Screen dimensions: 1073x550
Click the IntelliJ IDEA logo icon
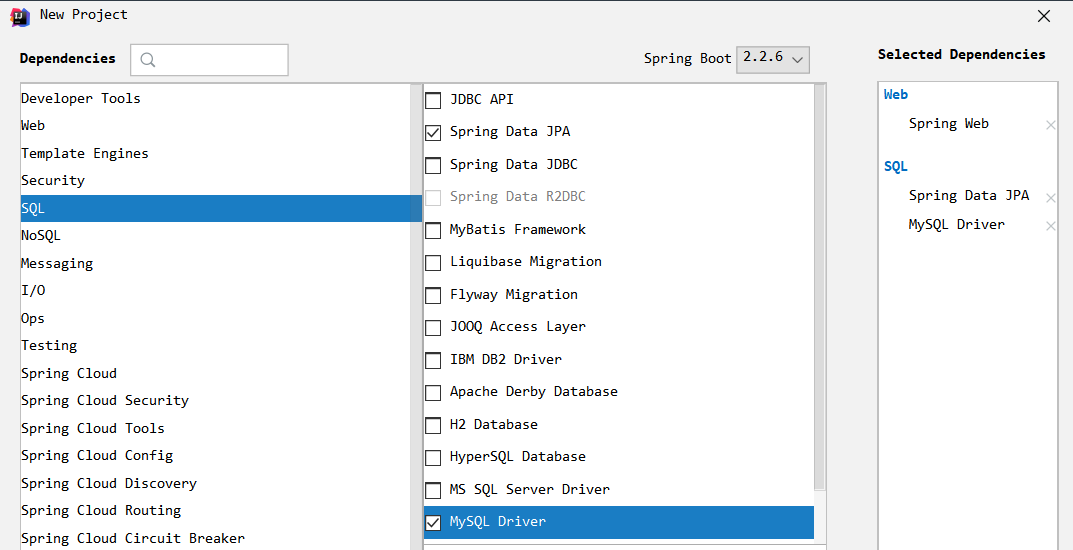[21, 16]
